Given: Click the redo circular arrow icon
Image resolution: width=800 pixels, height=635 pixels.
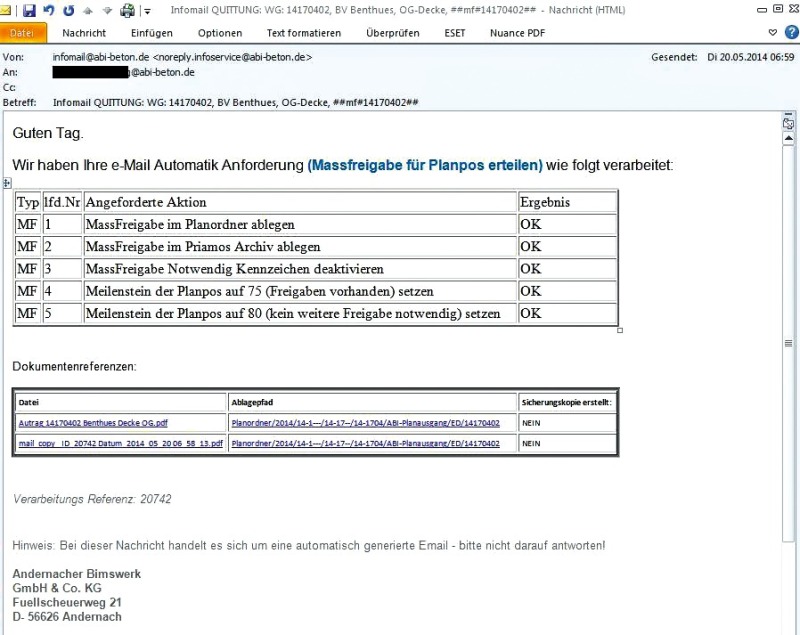Looking at the screenshot, I should coord(68,10).
